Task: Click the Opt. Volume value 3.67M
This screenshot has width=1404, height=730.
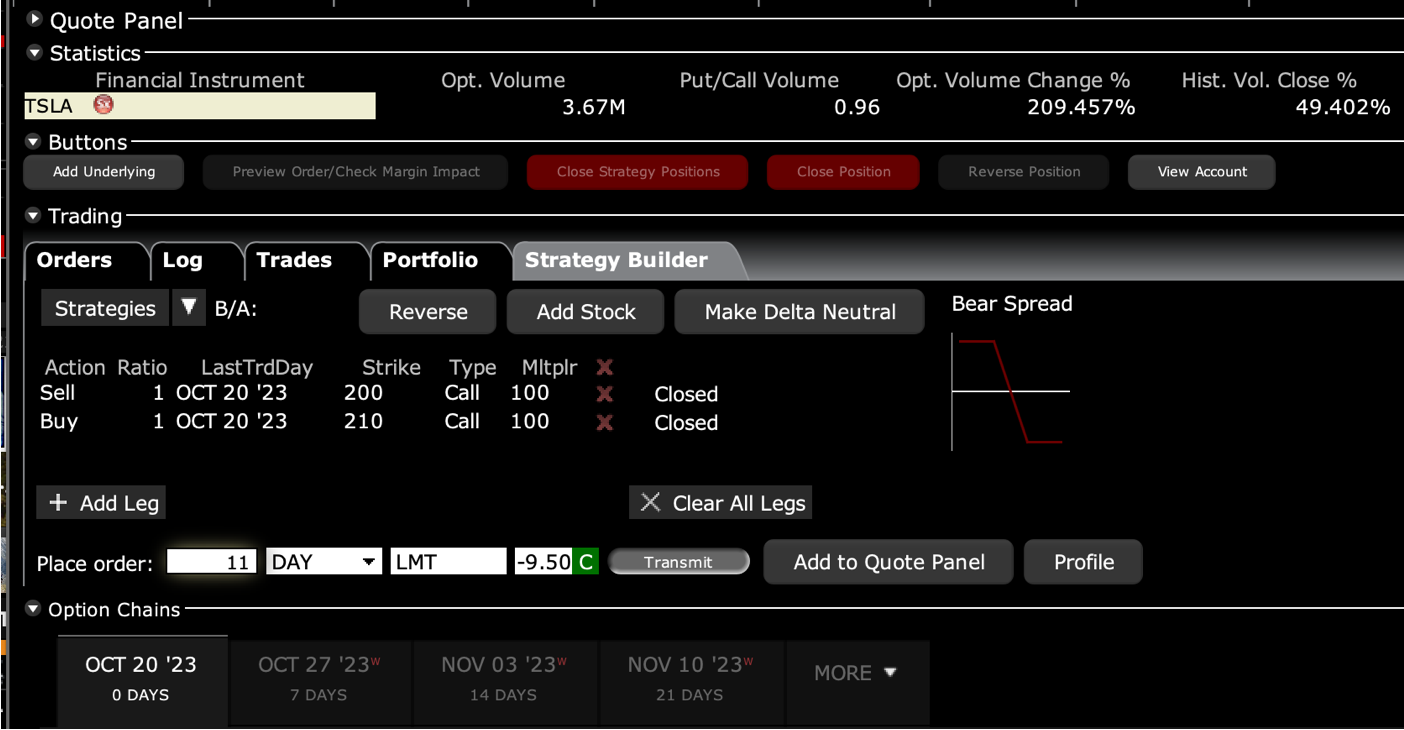Action: click(594, 107)
